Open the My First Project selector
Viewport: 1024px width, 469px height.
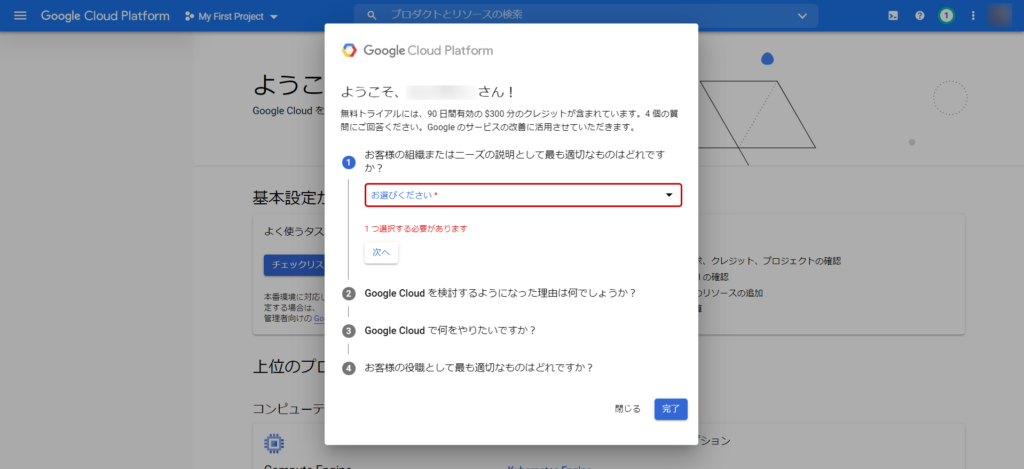[x=231, y=16]
